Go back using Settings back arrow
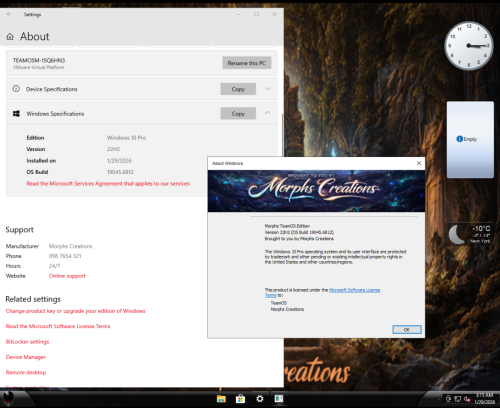 [x=9, y=14]
